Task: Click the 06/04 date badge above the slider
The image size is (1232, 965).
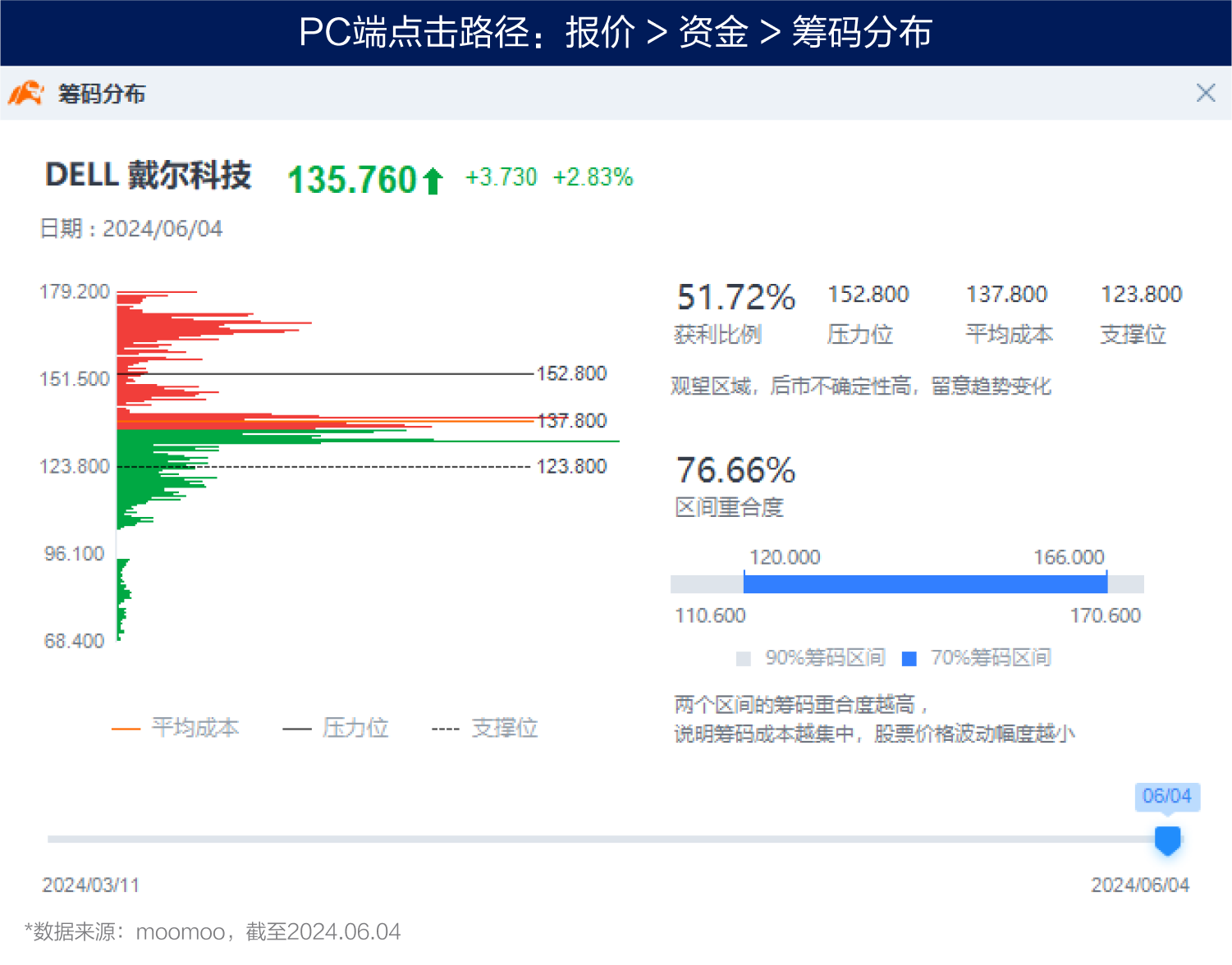Action: click(x=1167, y=796)
